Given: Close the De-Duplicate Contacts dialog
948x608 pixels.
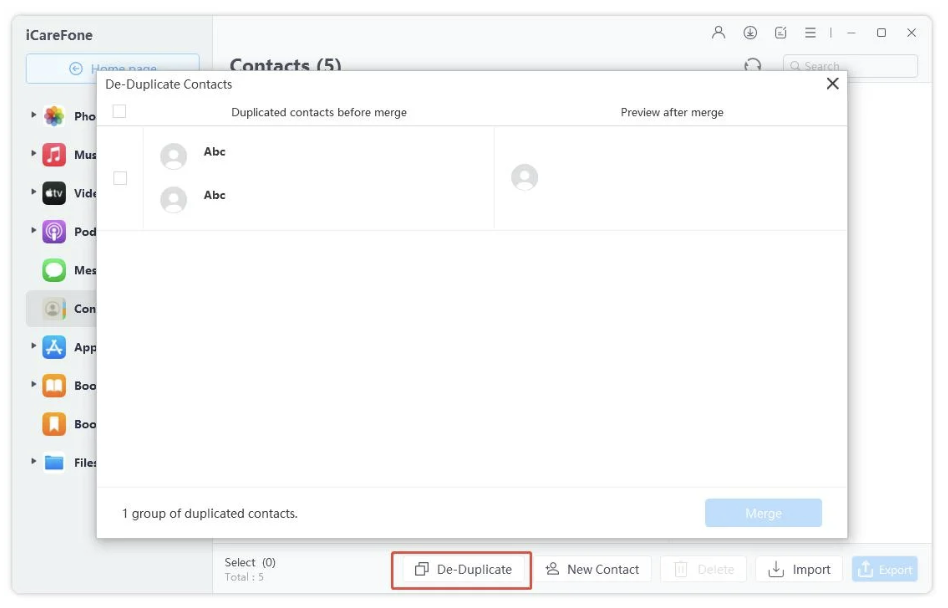Looking at the screenshot, I should click(832, 84).
